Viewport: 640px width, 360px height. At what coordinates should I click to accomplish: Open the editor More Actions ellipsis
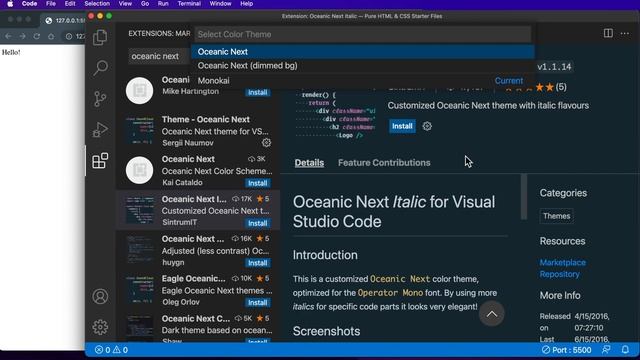624,33
